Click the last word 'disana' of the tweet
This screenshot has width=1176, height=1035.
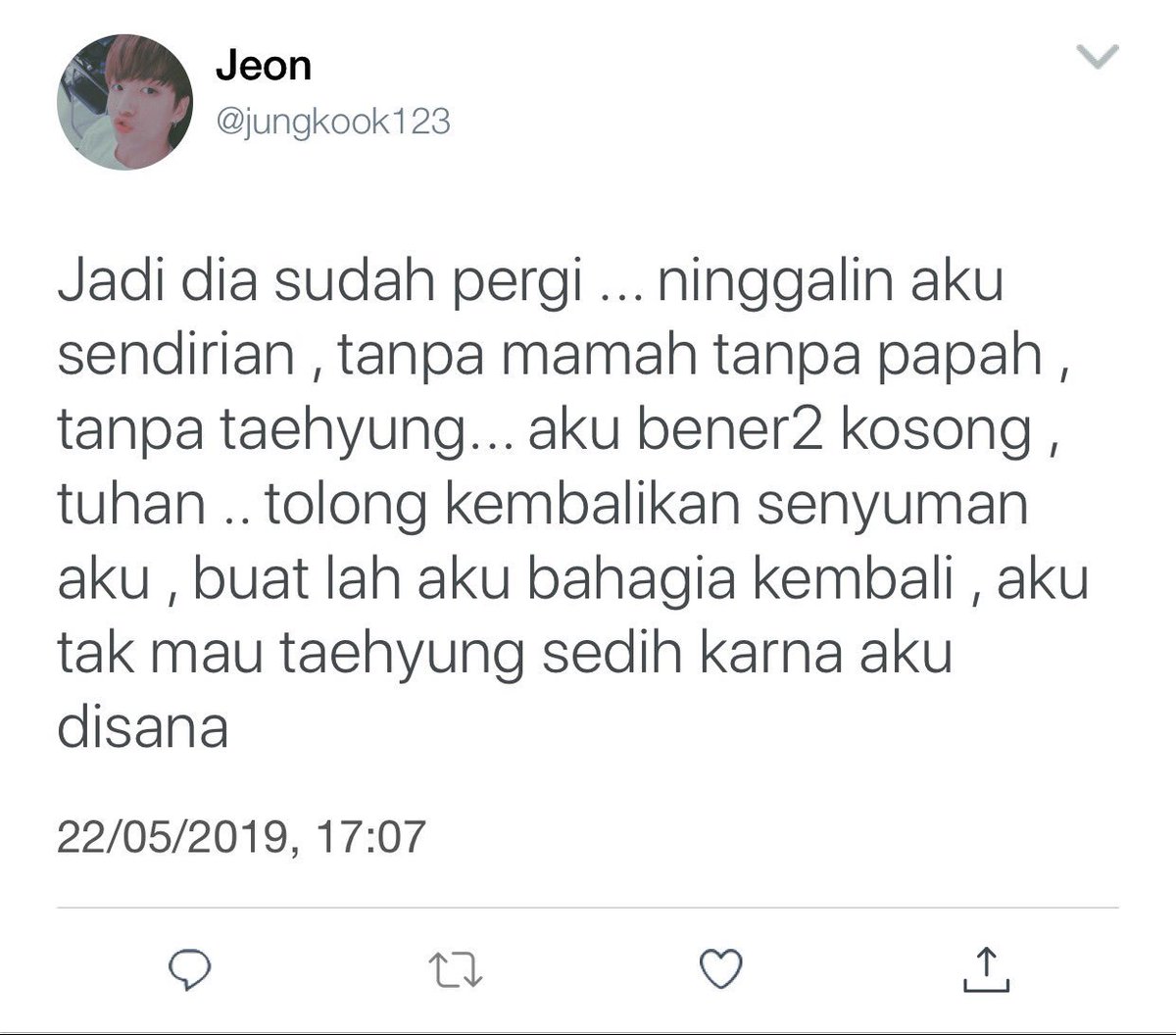pos(143,727)
